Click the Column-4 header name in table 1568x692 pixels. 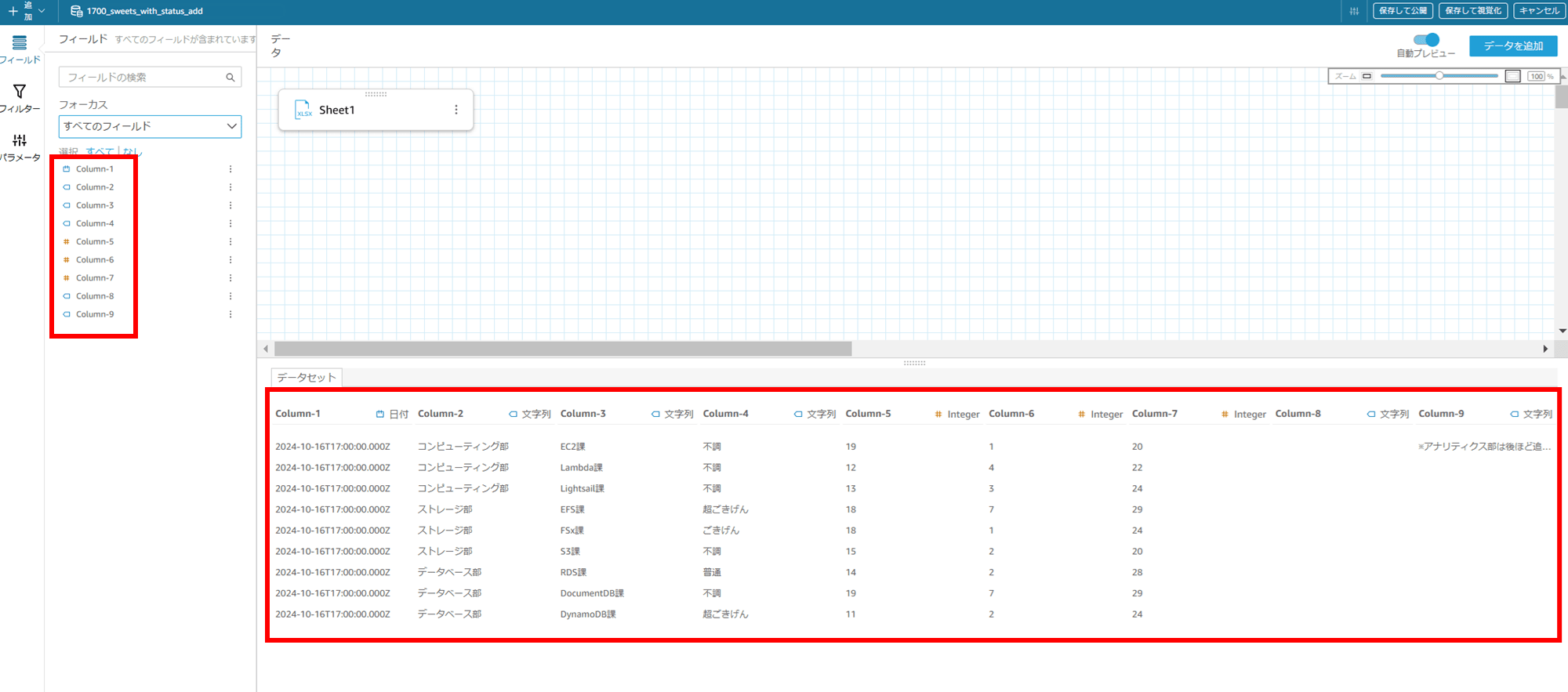(725, 414)
